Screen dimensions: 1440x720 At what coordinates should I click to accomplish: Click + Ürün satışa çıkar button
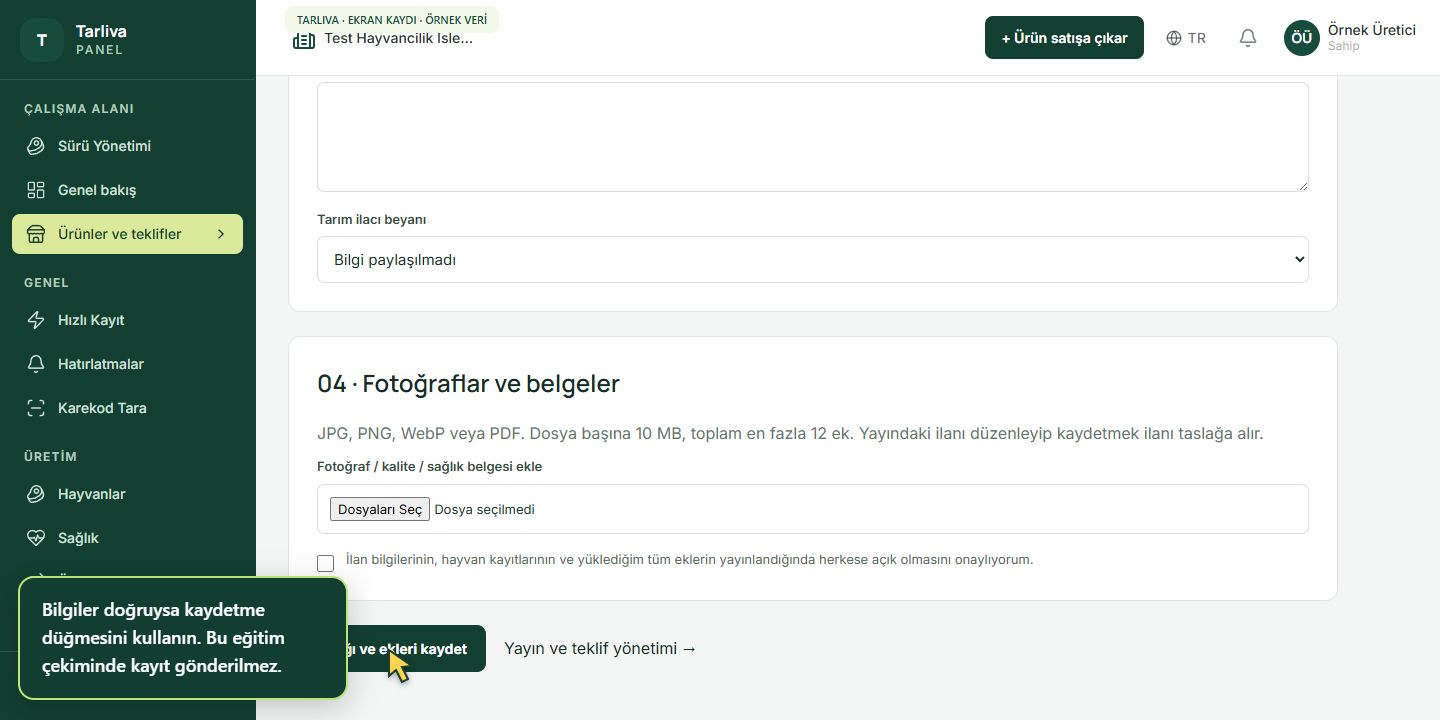(1064, 38)
